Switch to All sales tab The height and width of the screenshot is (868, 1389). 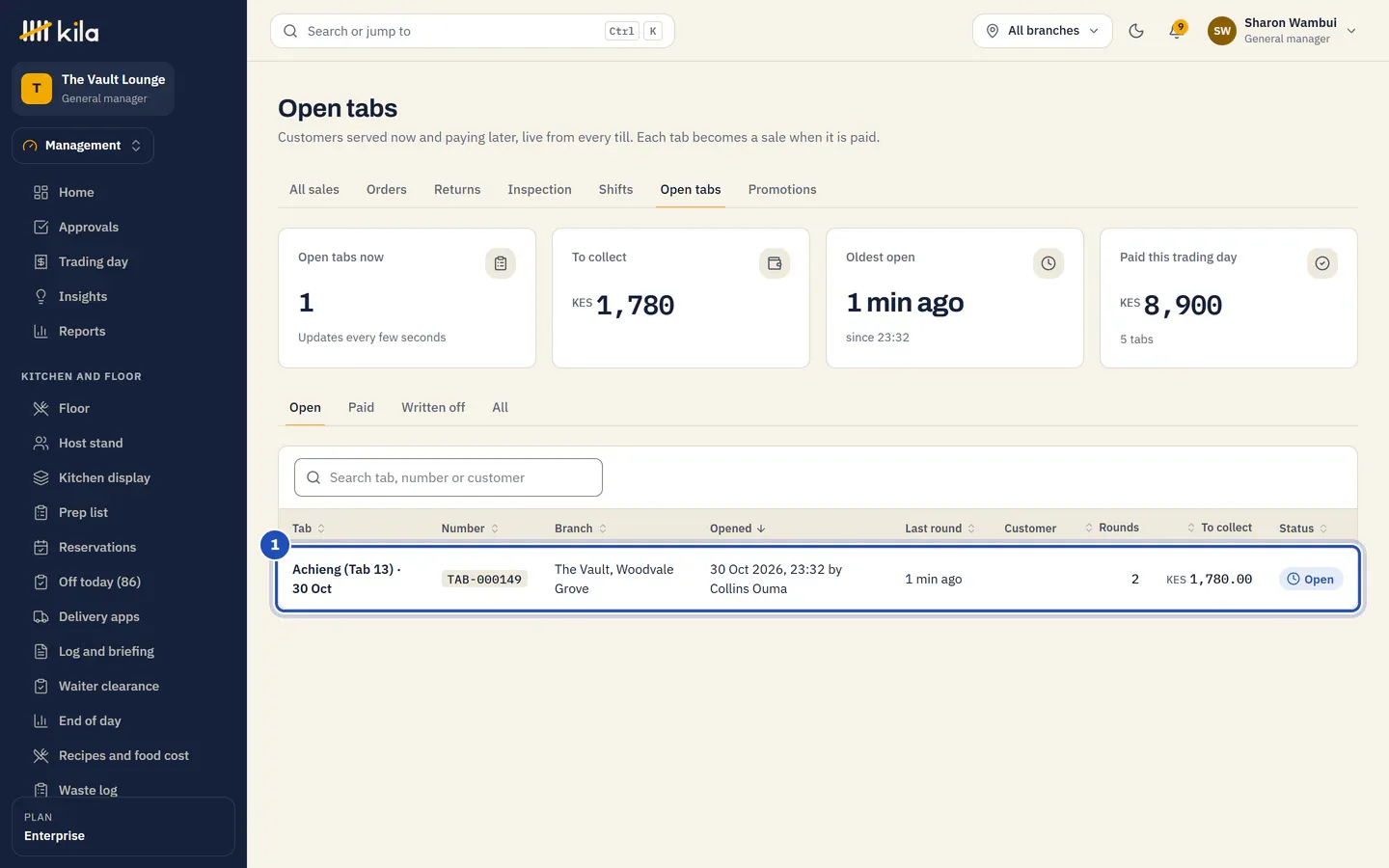coord(314,190)
